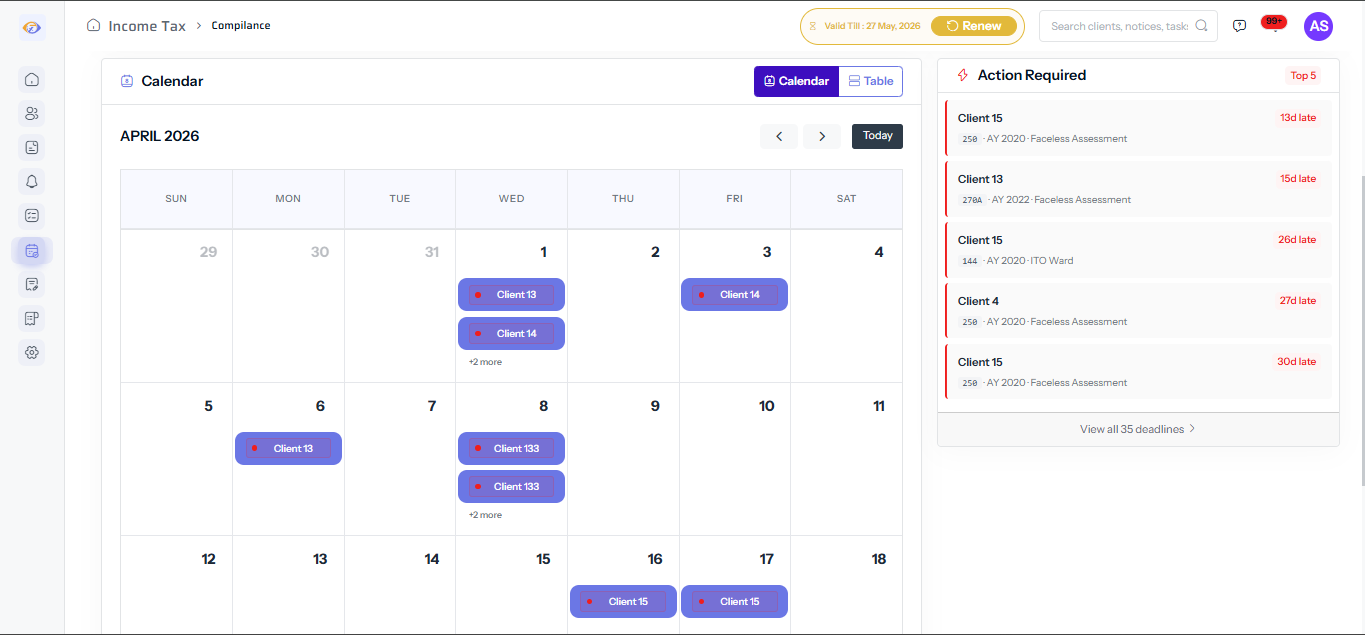Click the Income Tax breadcrumb link
The width and height of the screenshot is (1365, 635).
click(x=147, y=26)
